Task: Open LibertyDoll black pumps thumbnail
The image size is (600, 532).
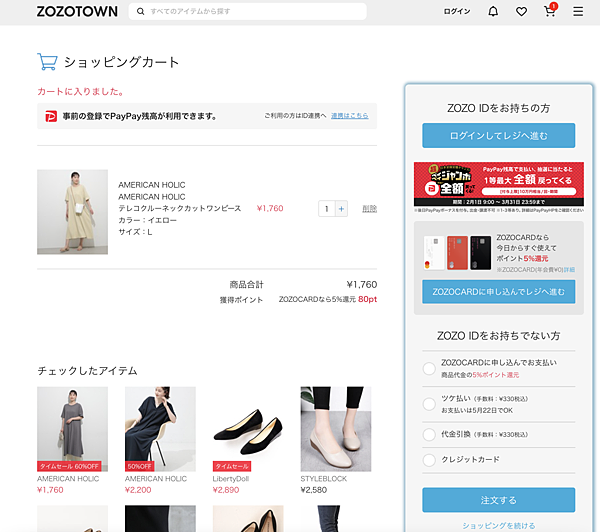Action: coord(248,429)
